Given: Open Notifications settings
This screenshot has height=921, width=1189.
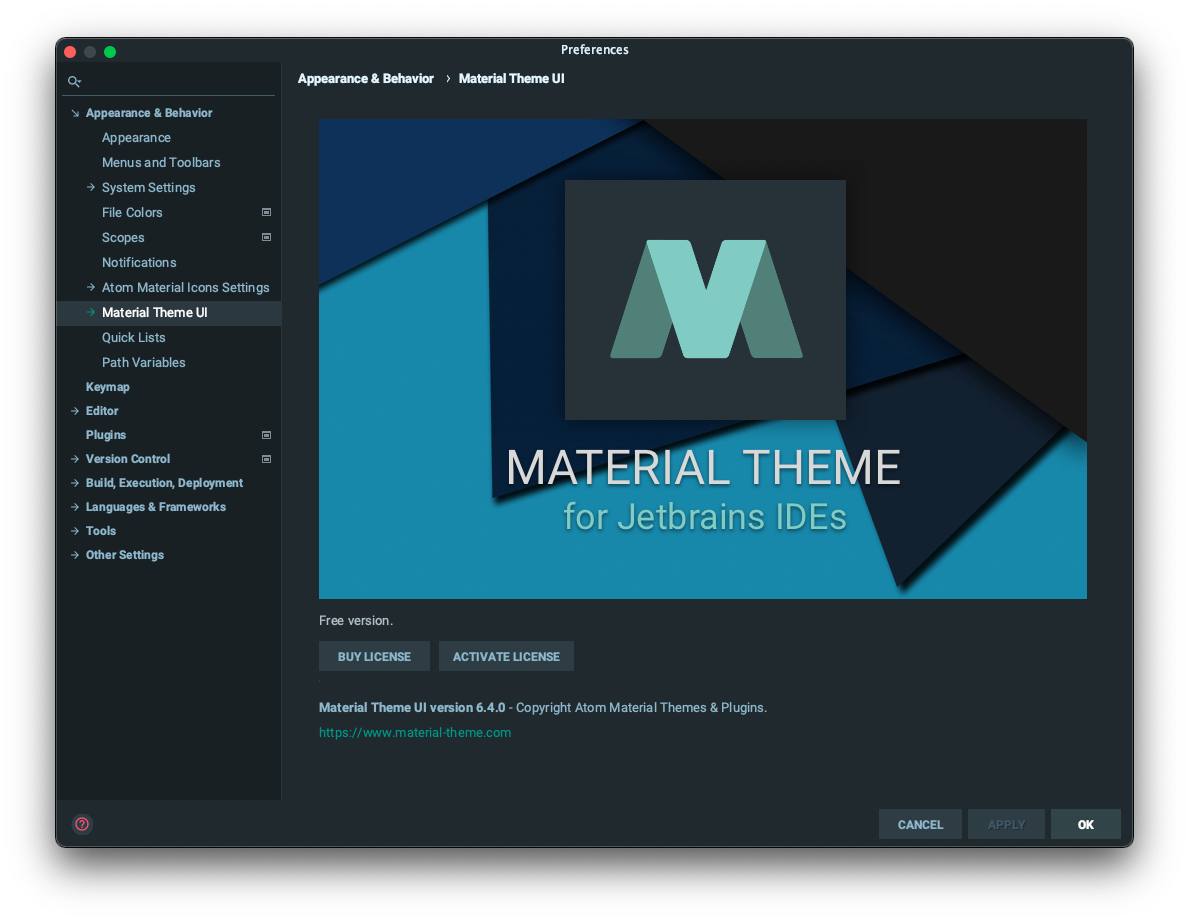Looking at the screenshot, I should 139,262.
